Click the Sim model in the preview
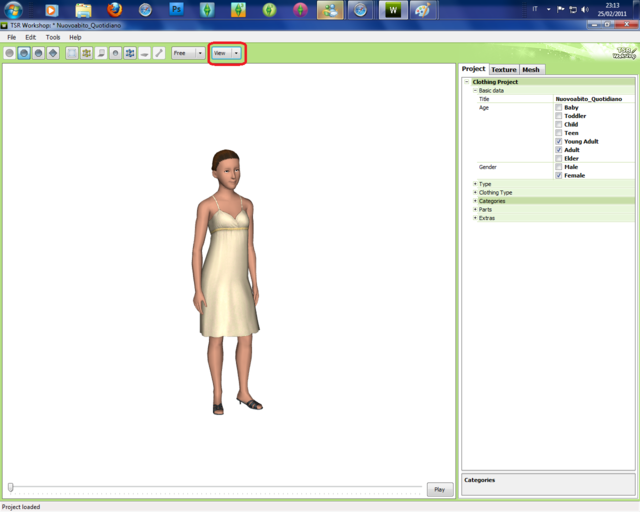The width and height of the screenshot is (640, 512). click(x=227, y=282)
